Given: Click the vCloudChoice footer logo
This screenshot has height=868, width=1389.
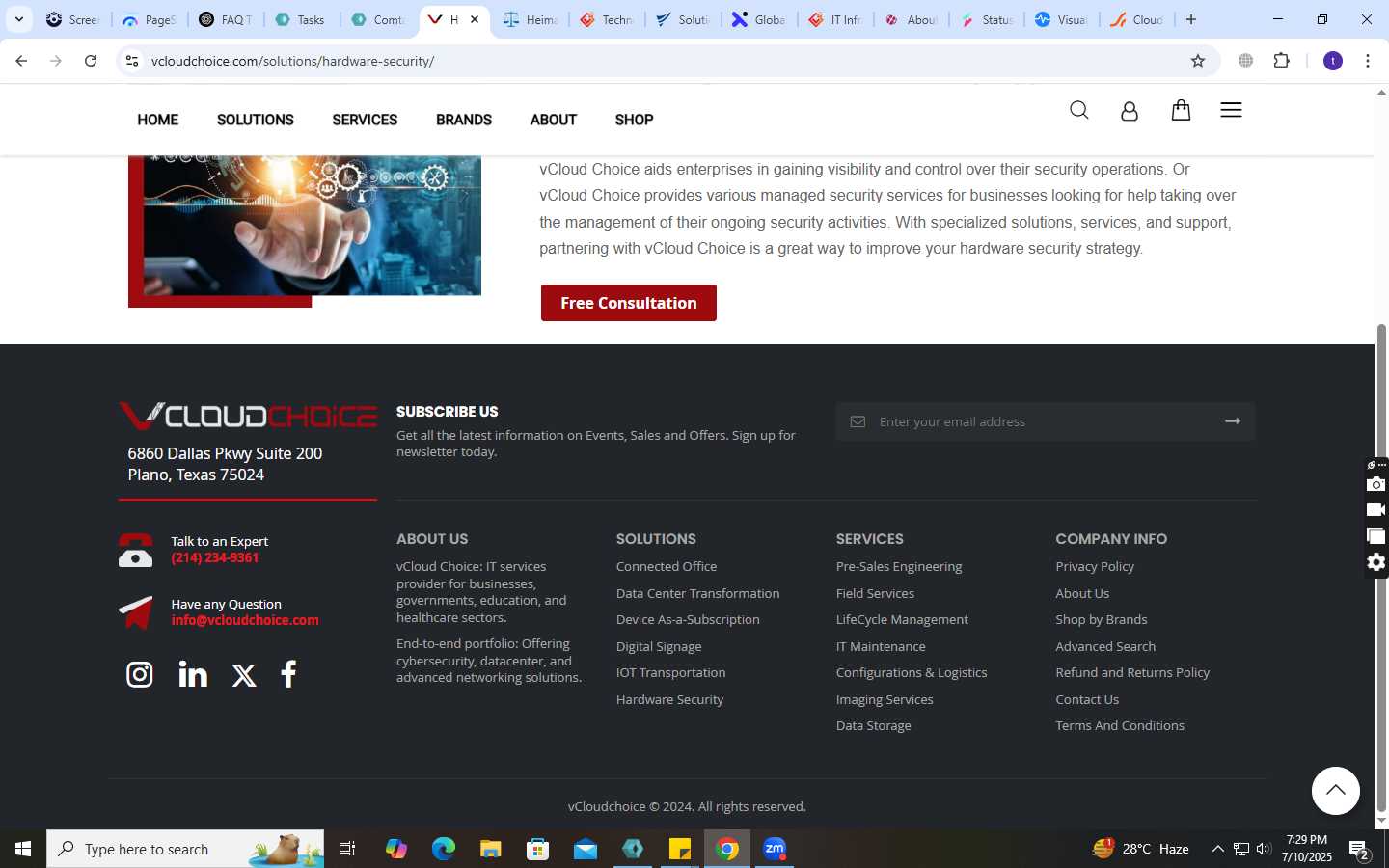Looking at the screenshot, I should (248, 416).
